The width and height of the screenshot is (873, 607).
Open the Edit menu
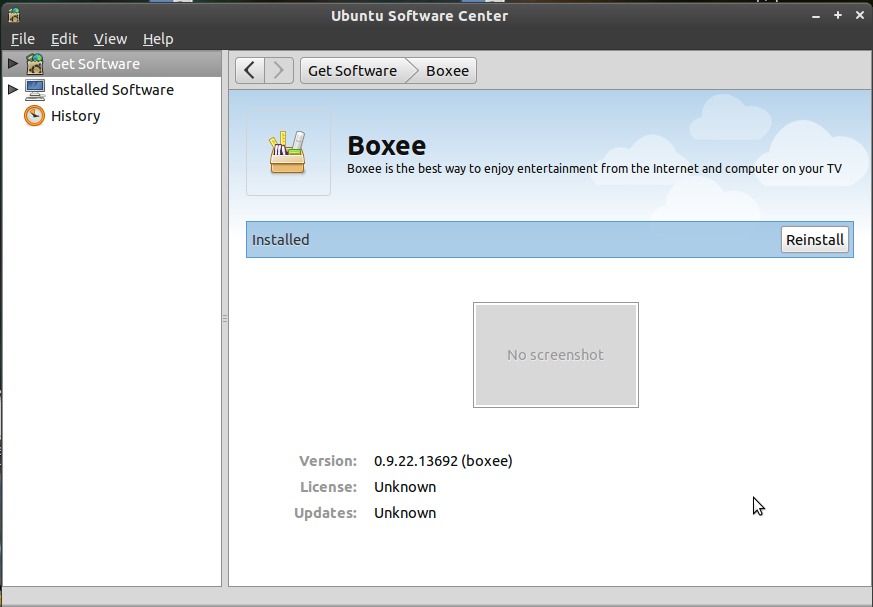pyautogui.click(x=64, y=39)
